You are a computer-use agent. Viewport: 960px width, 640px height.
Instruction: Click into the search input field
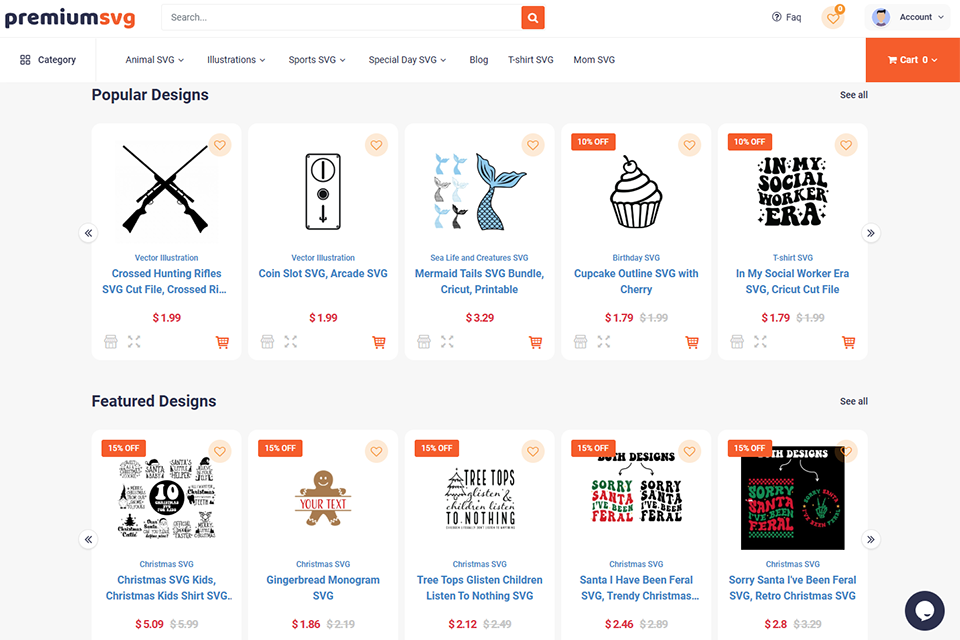tap(340, 17)
